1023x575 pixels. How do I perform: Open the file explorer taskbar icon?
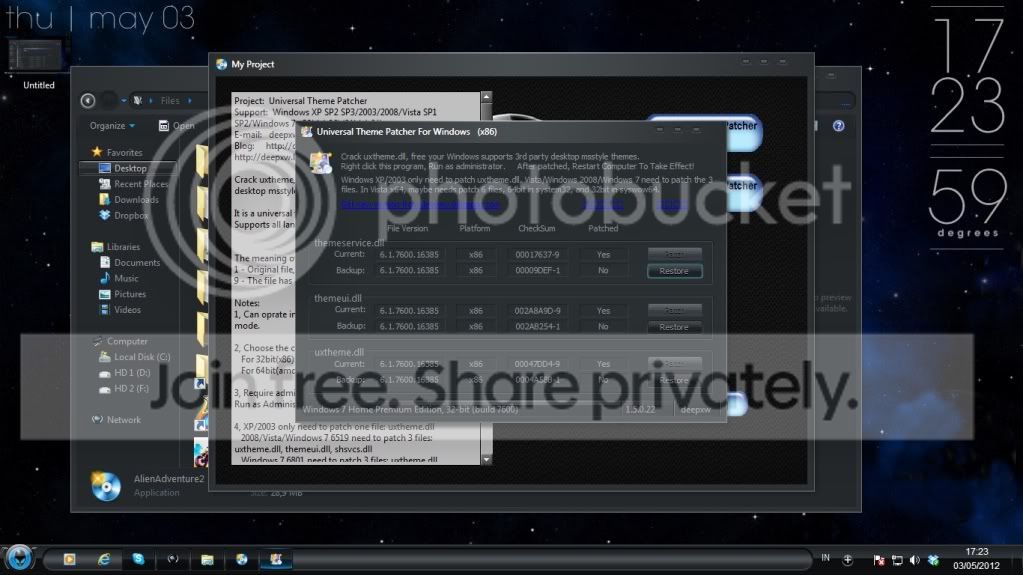(207, 559)
